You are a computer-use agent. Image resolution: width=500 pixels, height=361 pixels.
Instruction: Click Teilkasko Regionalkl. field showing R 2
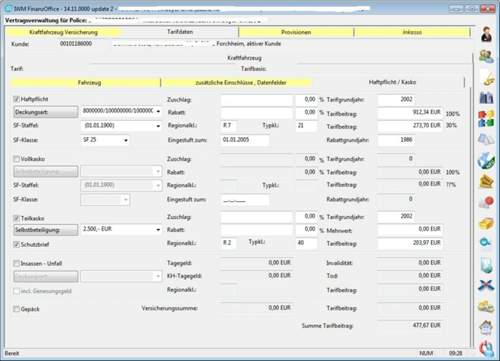(x=228, y=243)
